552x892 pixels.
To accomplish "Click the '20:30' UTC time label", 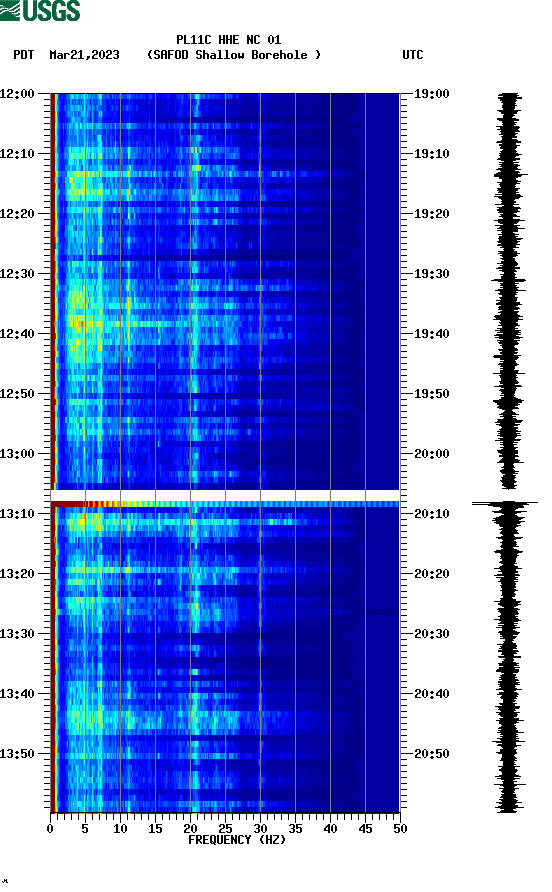I will 431,634.
